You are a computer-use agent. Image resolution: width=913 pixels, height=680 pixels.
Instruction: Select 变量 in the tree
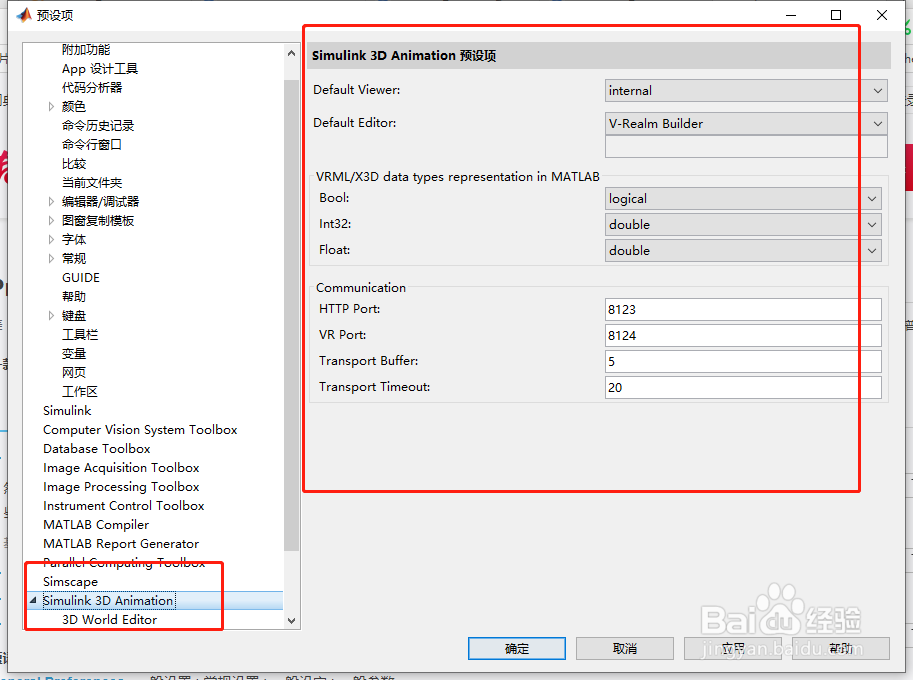coord(73,354)
